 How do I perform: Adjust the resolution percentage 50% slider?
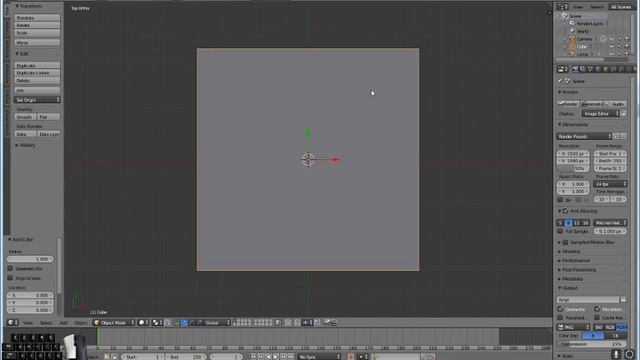click(x=573, y=168)
